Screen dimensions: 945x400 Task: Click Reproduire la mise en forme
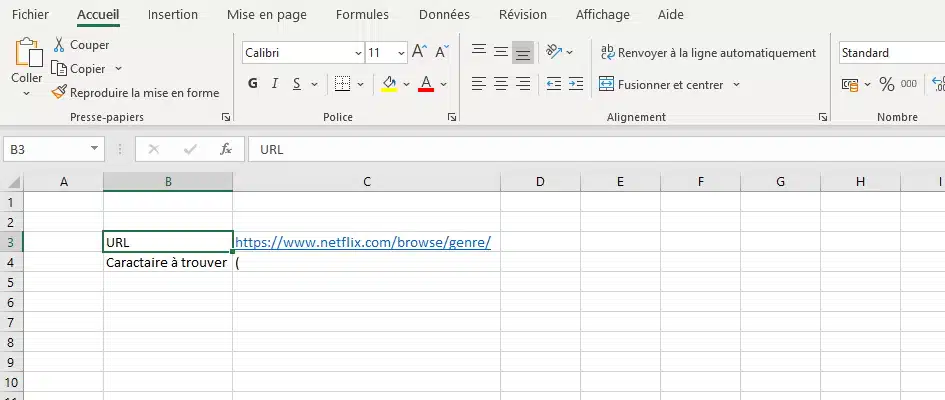(x=136, y=93)
